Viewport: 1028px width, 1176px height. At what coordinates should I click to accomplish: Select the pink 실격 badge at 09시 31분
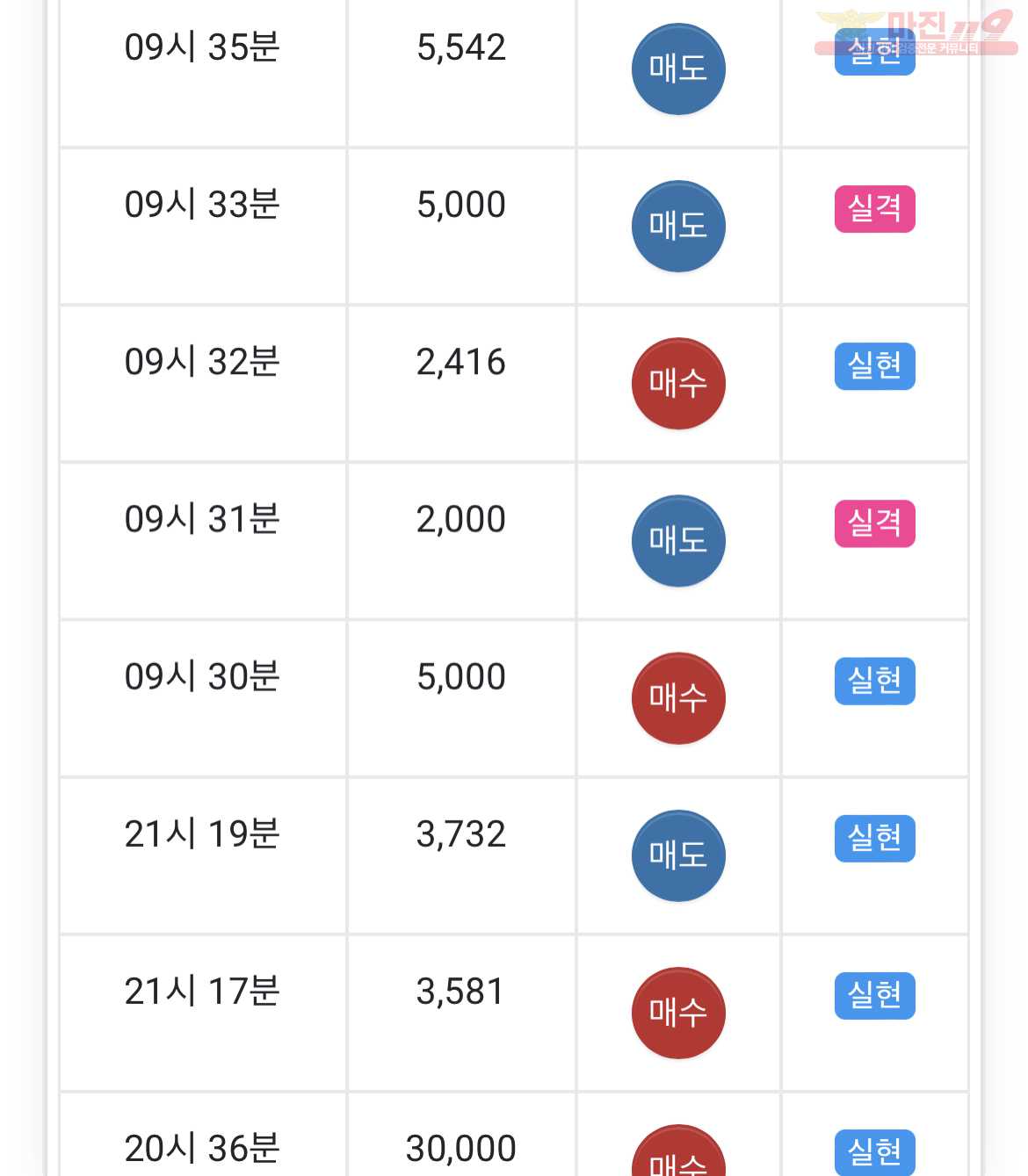point(874,523)
